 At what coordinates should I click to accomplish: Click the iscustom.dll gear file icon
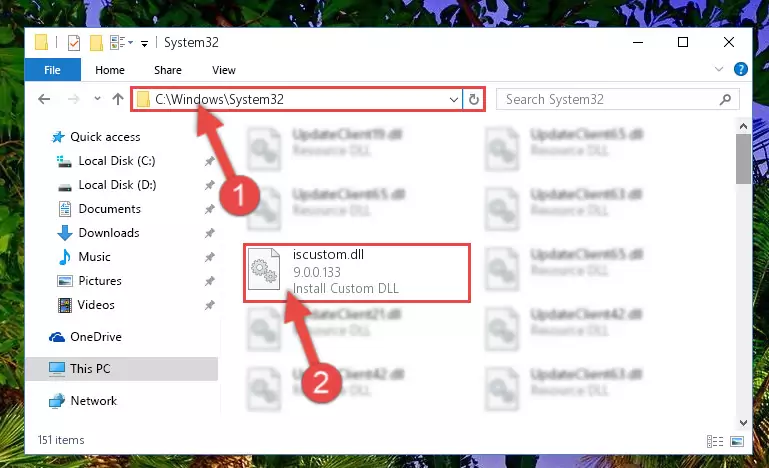click(x=264, y=269)
